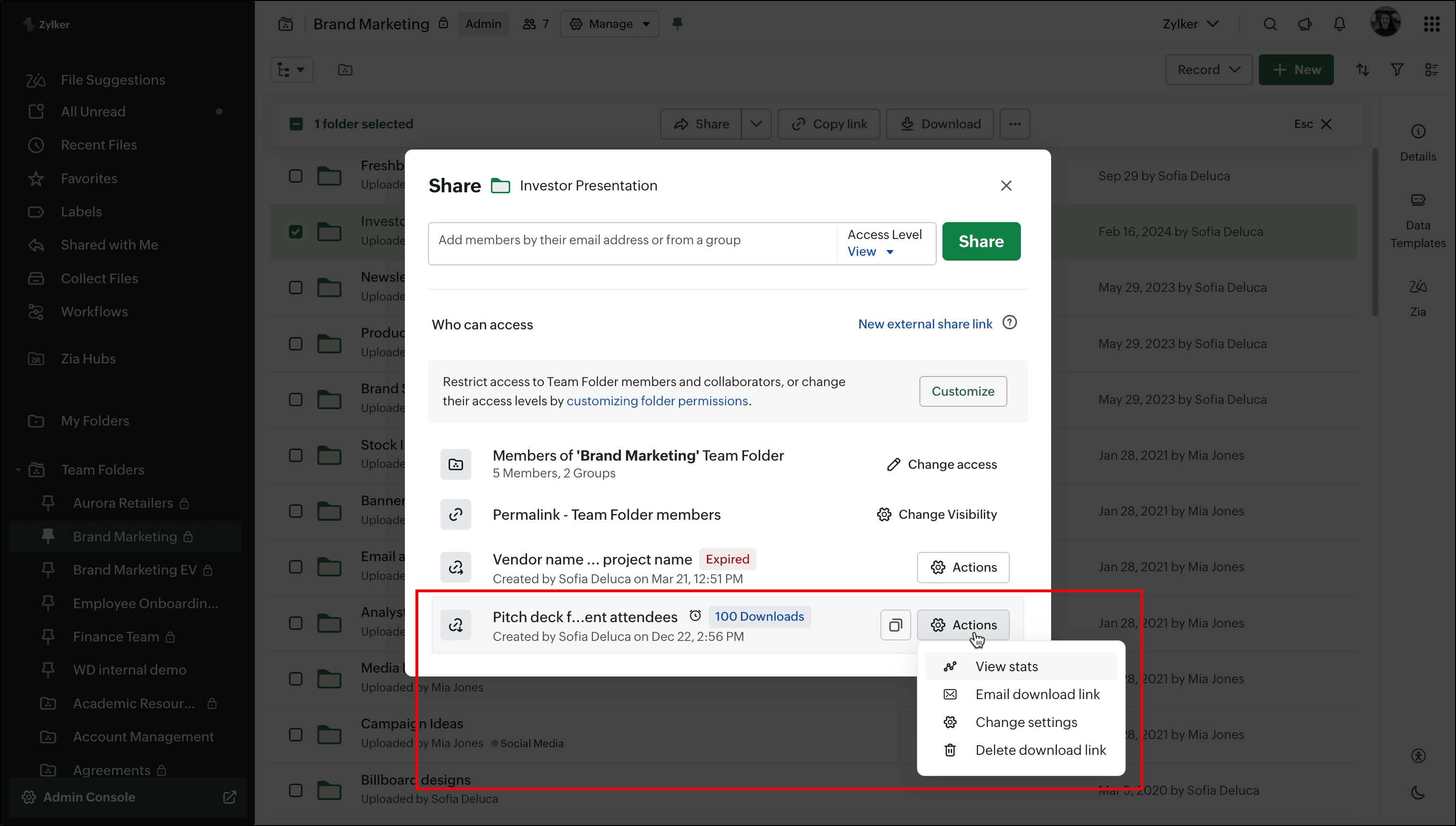1456x826 pixels.
Task: Click New external share link
Action: point(925,324)
